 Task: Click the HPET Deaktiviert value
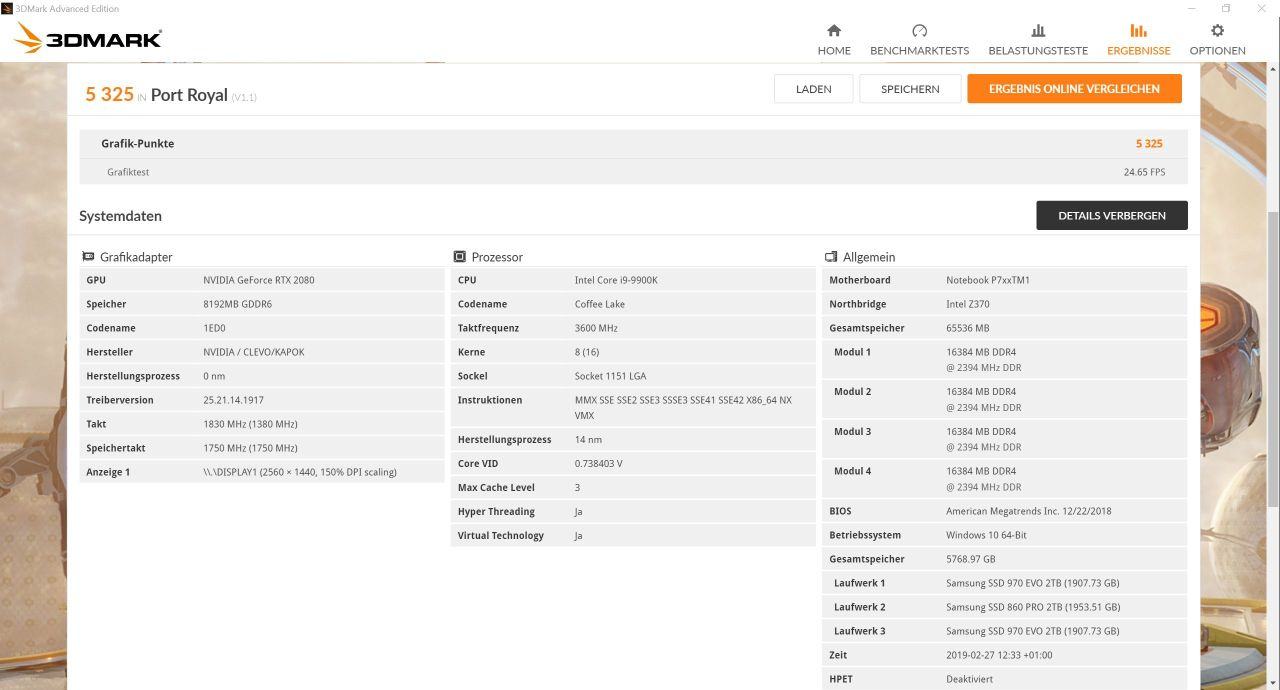[x=969, y=679]
